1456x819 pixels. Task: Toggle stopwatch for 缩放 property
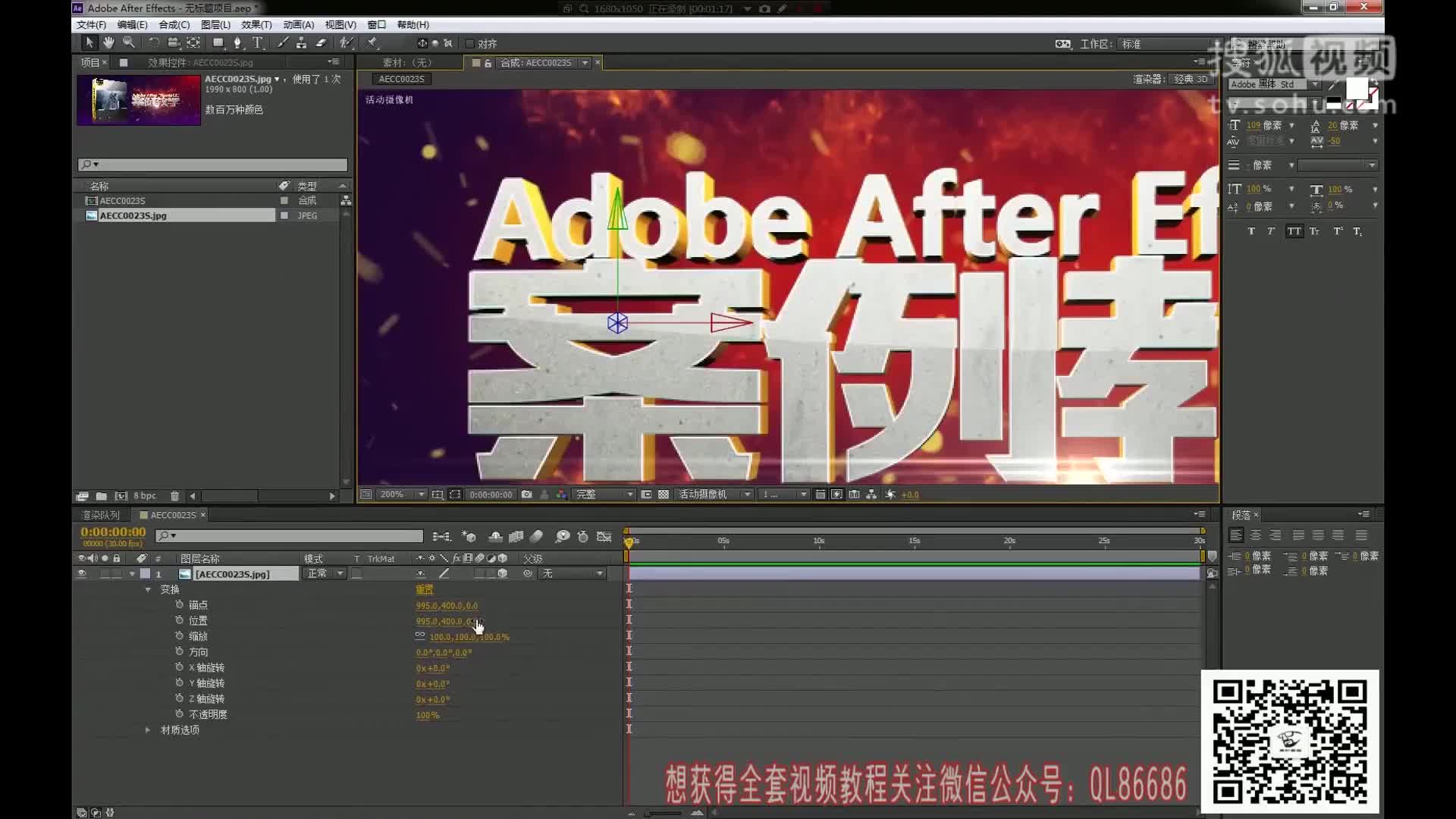pyautogui.click(x=180, y=635)
